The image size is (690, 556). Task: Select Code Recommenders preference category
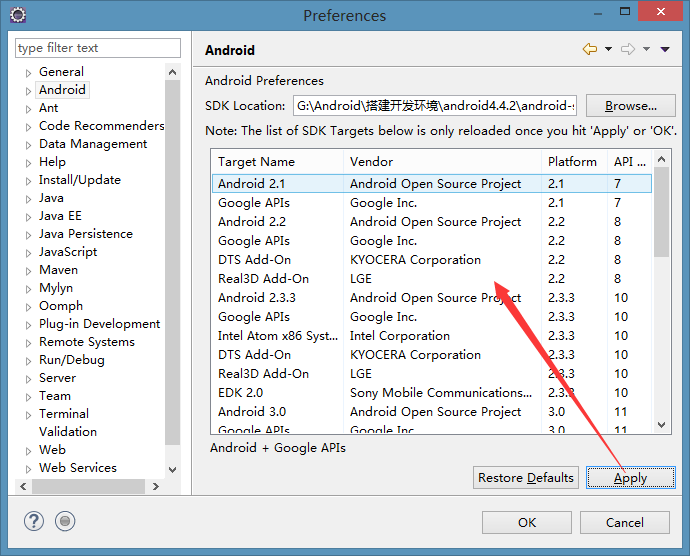pyautogui.click(x=101, y=126)
